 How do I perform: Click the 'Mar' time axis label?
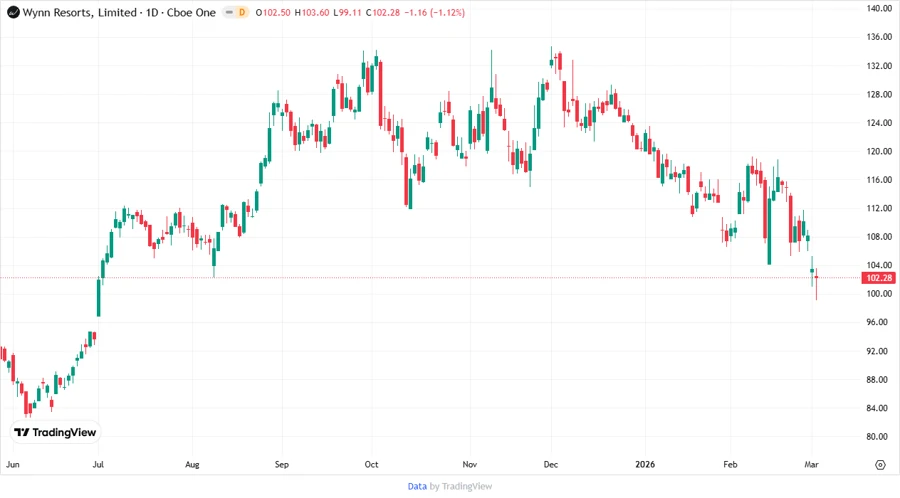pyautogui.click(x=811, y=464)
